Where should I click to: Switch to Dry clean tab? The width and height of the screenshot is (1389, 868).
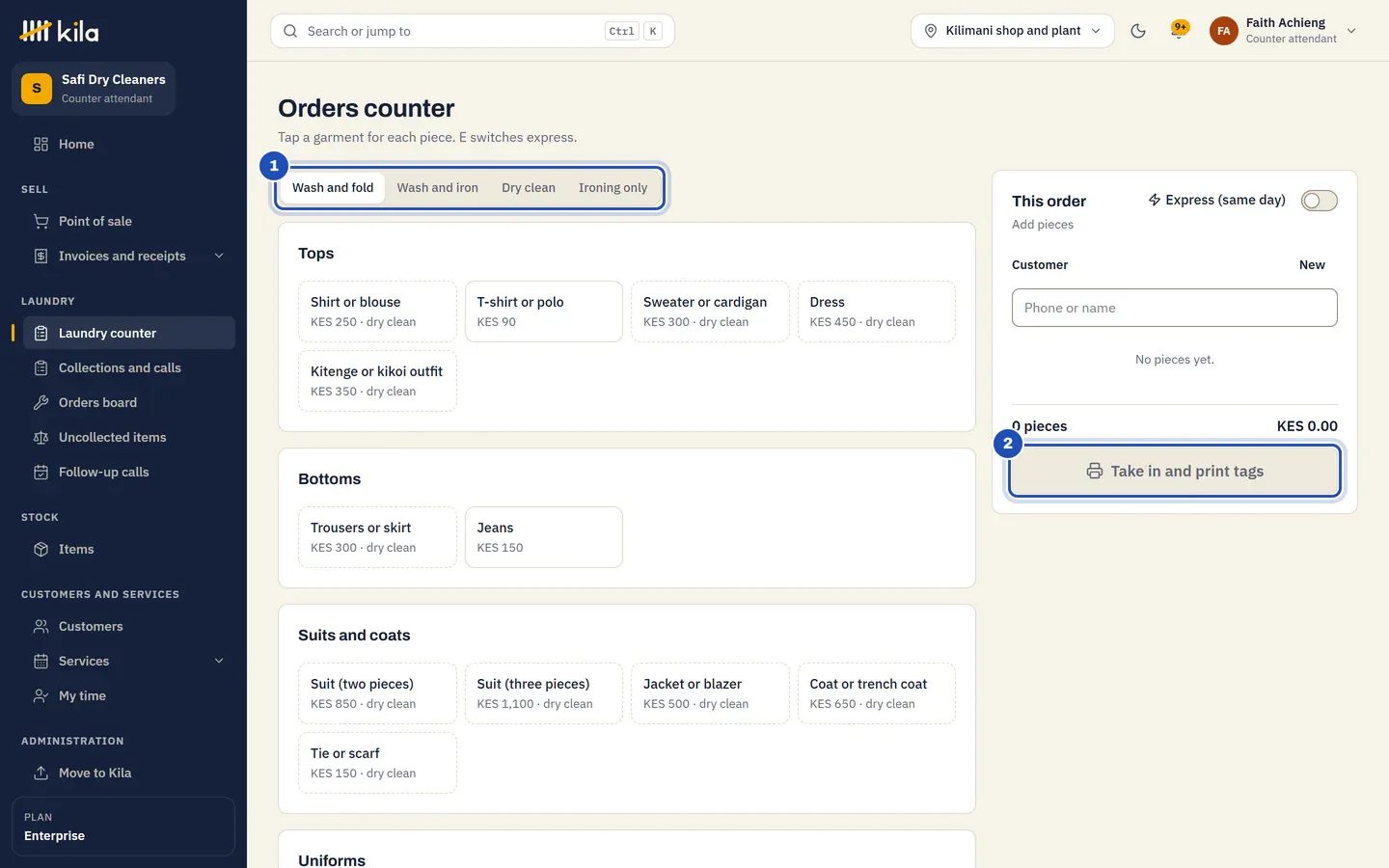[x=529, y=188]
